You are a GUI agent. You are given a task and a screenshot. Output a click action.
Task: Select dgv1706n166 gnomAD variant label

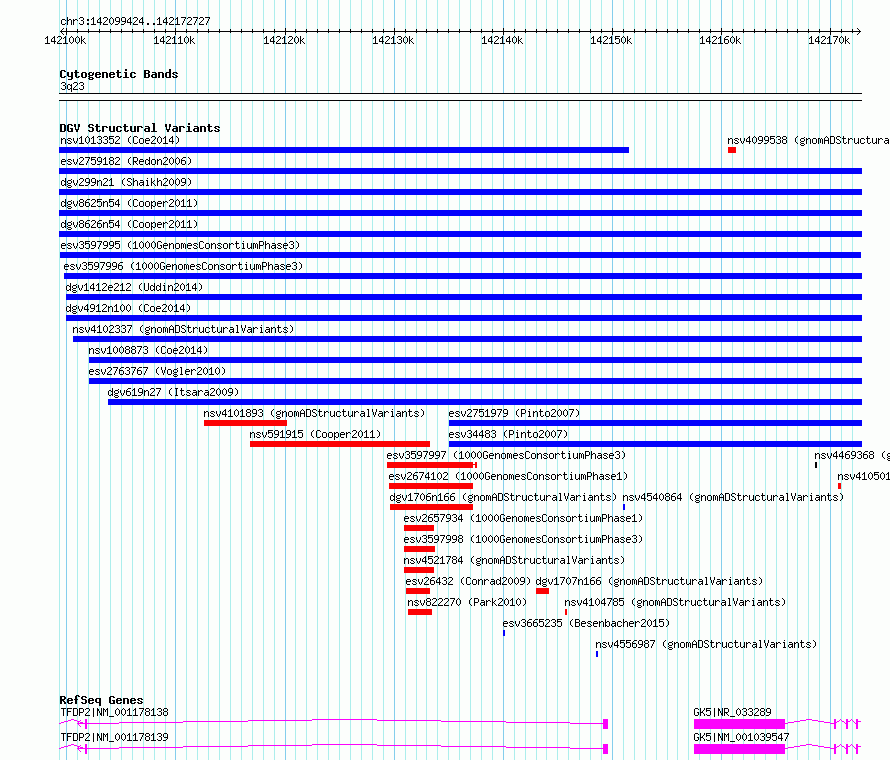point(503,497)
